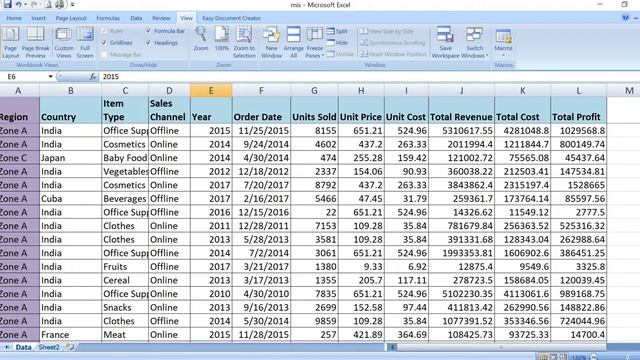Reset zoom to 100%
The width and height of the screenshot is (640, 360).
[x=221, y=39]
